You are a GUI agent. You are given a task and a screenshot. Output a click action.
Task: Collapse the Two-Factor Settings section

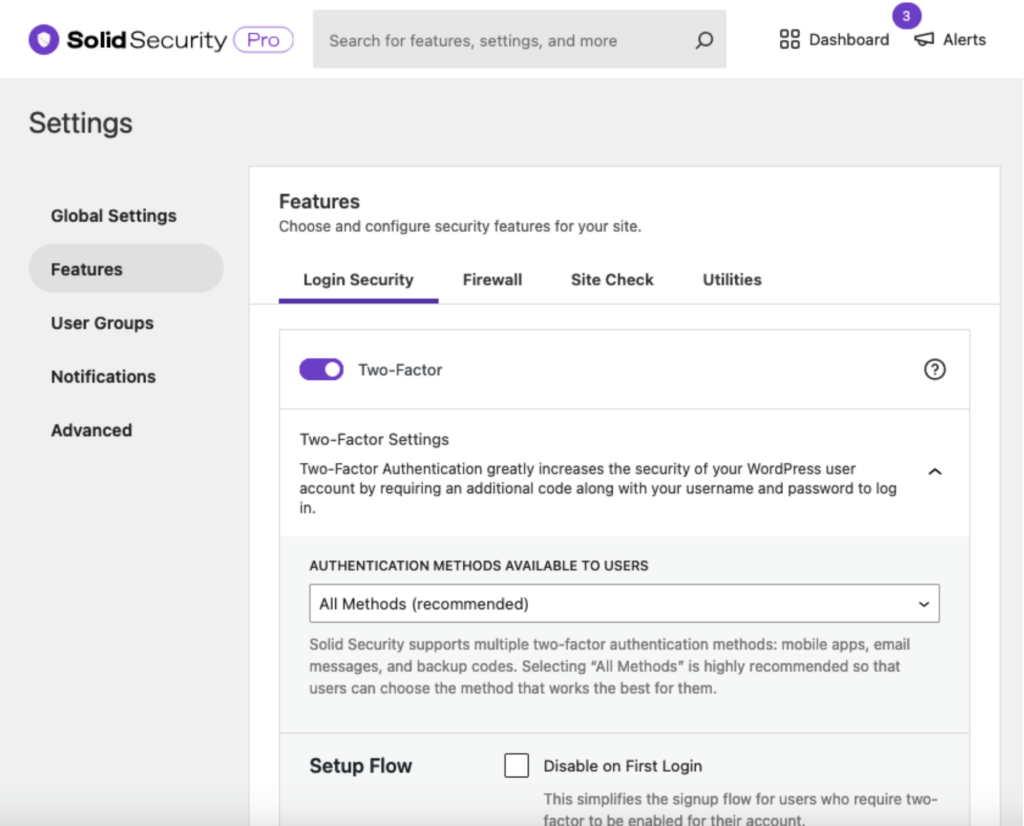[x=935, y=471]
